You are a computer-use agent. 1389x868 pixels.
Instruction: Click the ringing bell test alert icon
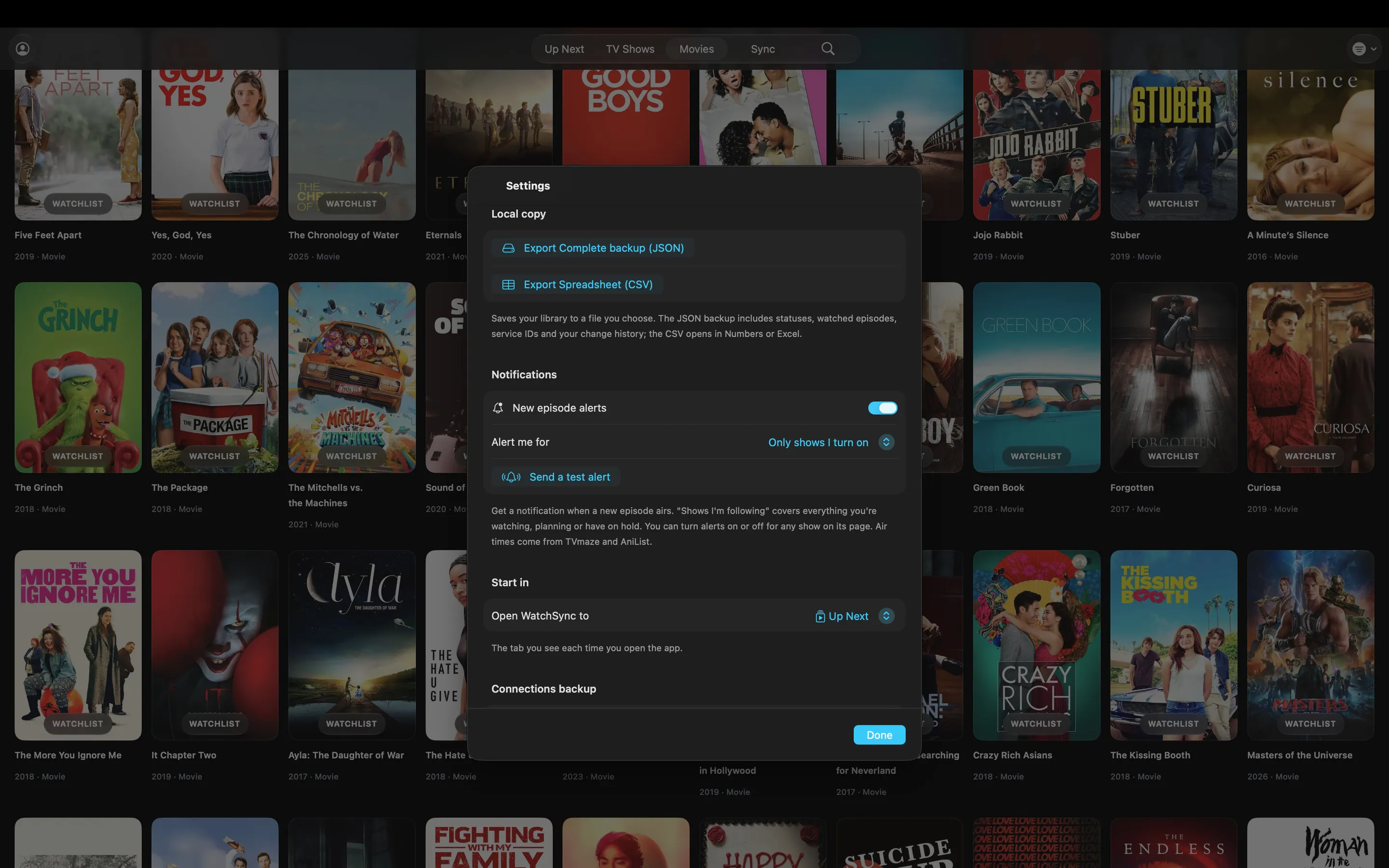click(511, 477)
